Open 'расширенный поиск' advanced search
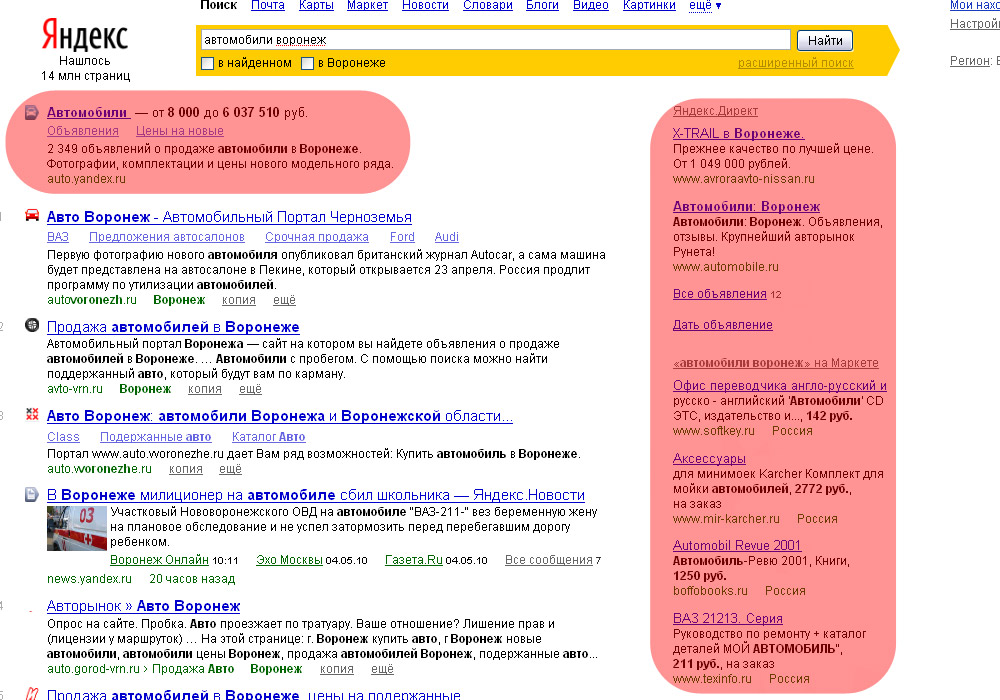 point(795,63)
